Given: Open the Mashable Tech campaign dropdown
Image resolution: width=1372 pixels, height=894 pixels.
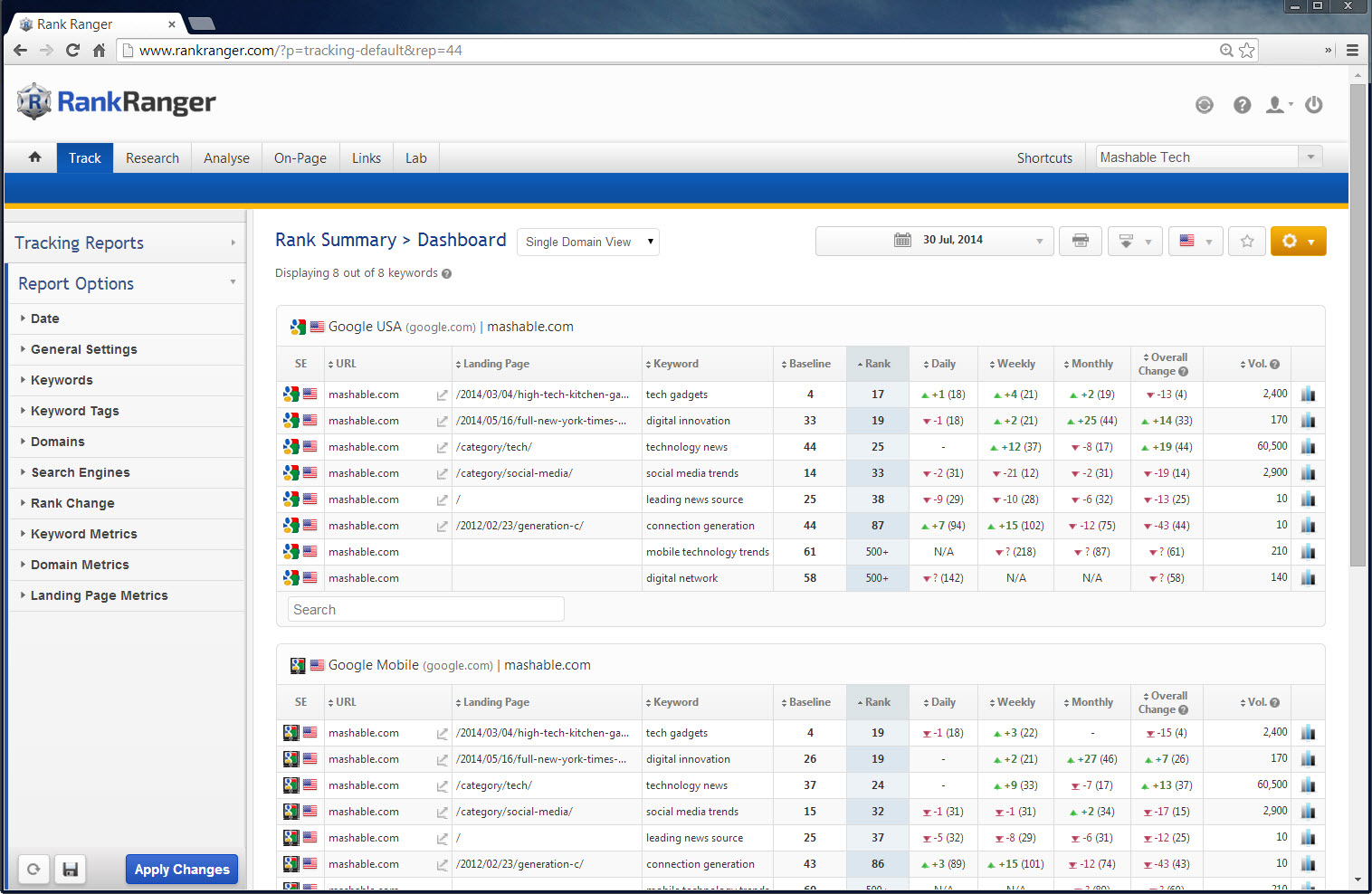Looking at the screenshot, I should coord(1208,157).
